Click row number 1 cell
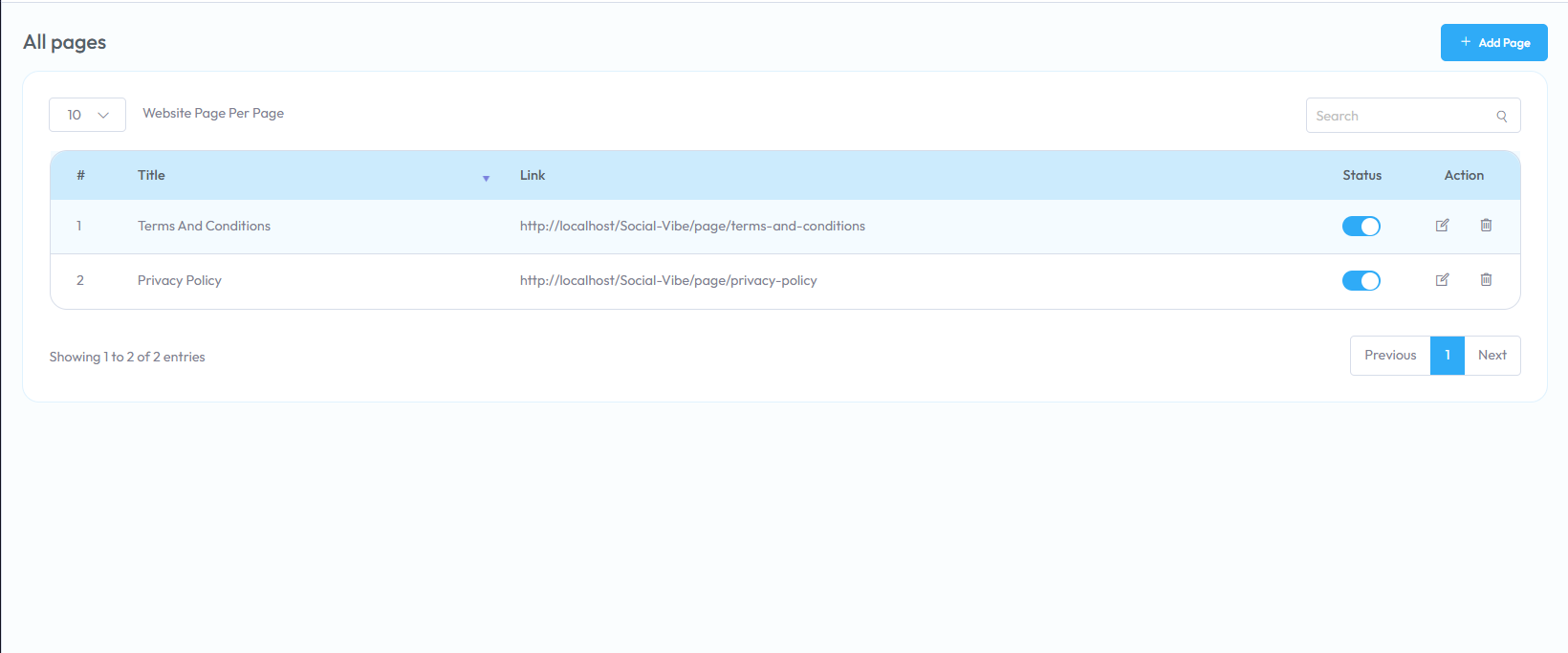 [78, 226]
